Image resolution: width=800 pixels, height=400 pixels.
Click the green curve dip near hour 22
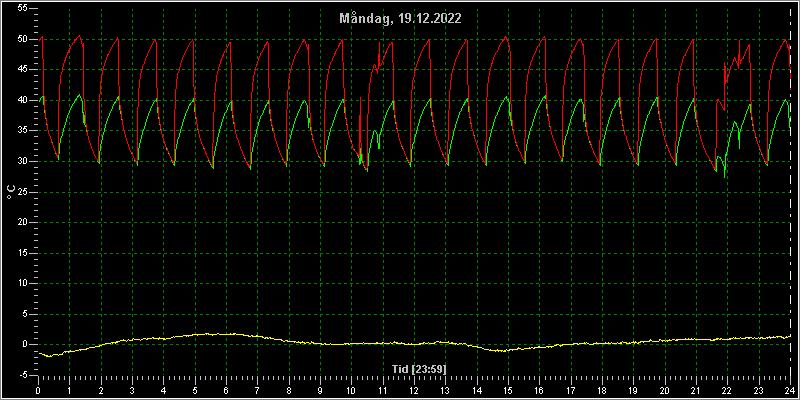(x=725, y=177)
